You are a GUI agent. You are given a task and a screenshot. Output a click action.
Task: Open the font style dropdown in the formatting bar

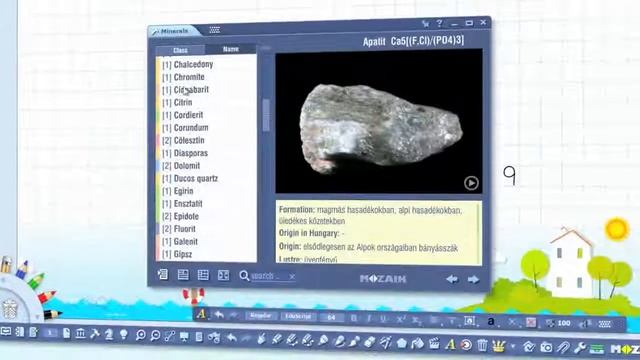(261, 316)
